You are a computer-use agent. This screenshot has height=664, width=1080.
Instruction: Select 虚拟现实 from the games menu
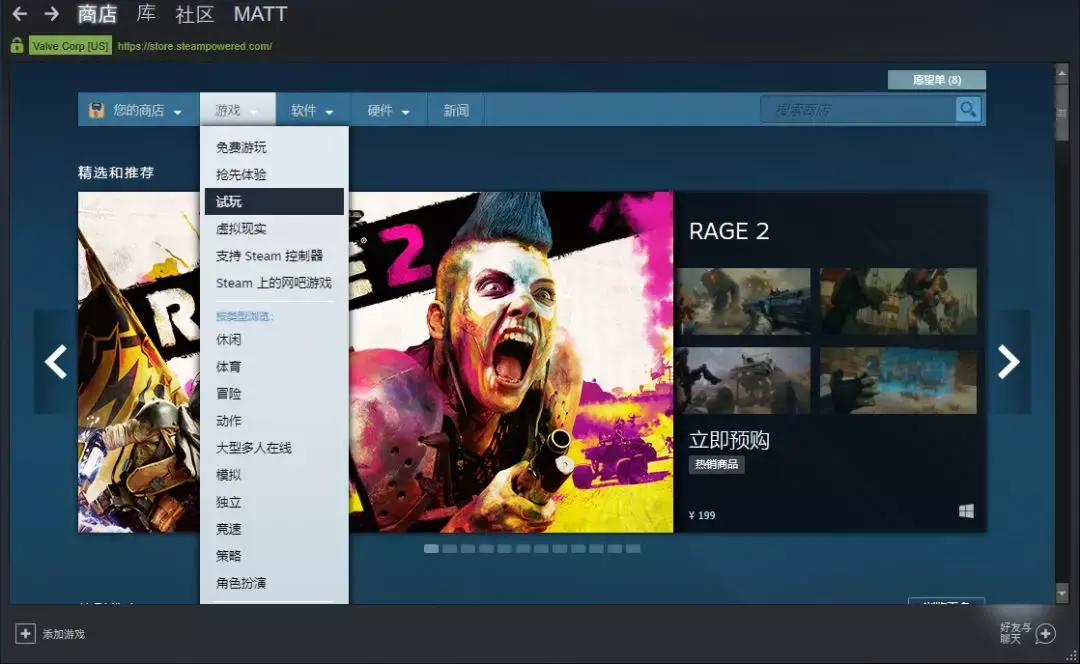tap(241, 229)
